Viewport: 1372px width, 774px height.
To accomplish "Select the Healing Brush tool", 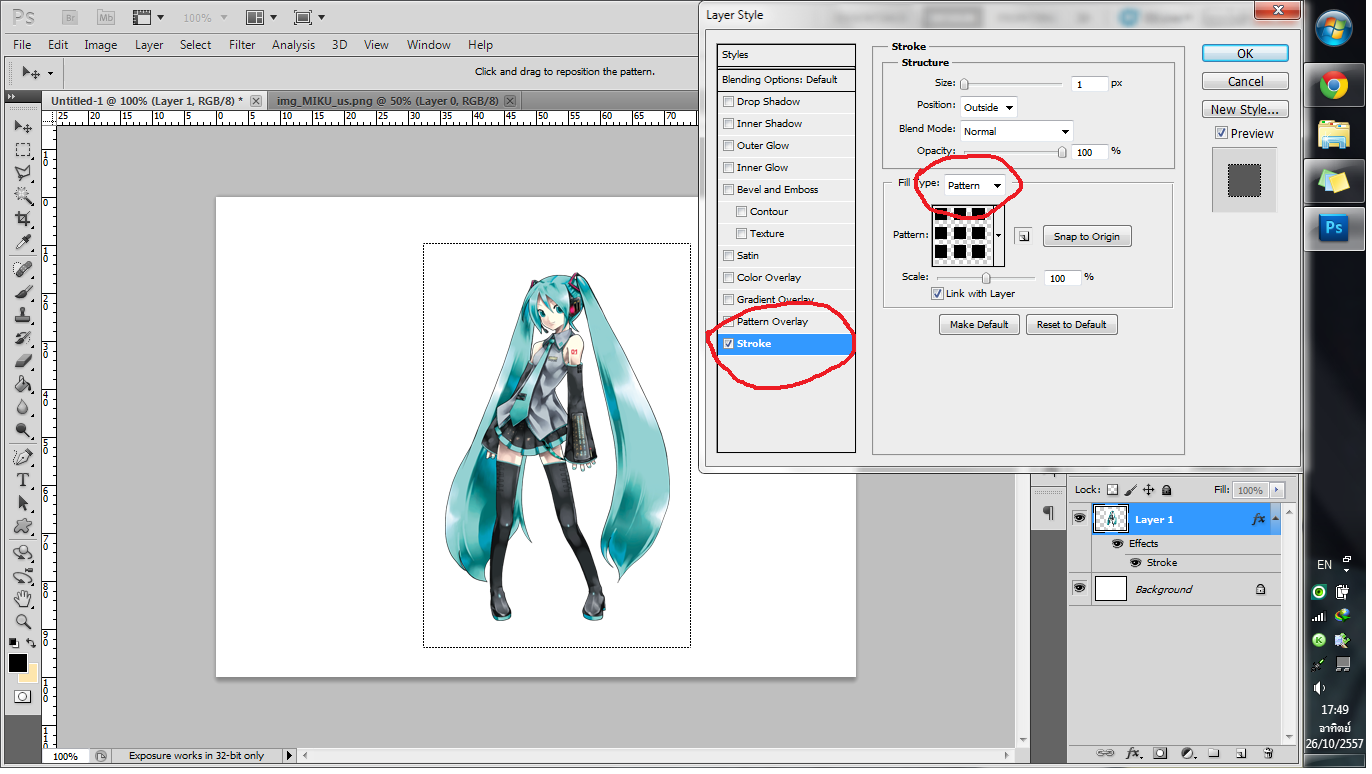I will (22, 270).
